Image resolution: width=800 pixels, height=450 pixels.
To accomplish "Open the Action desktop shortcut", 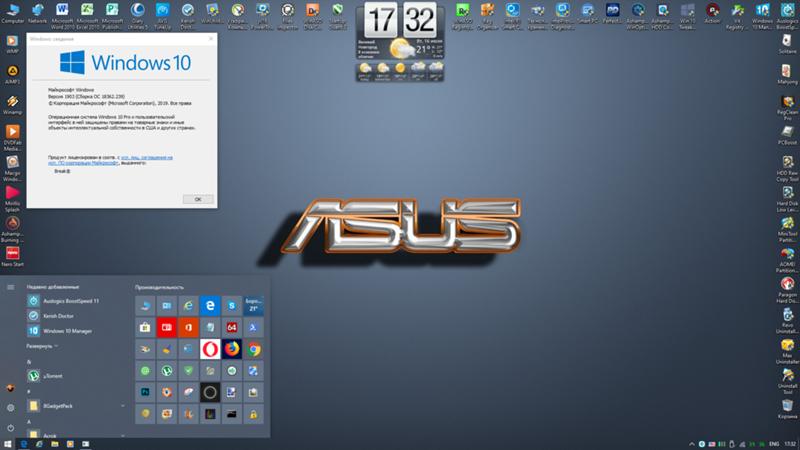I will pyautogui.click(x=712, y=13).
